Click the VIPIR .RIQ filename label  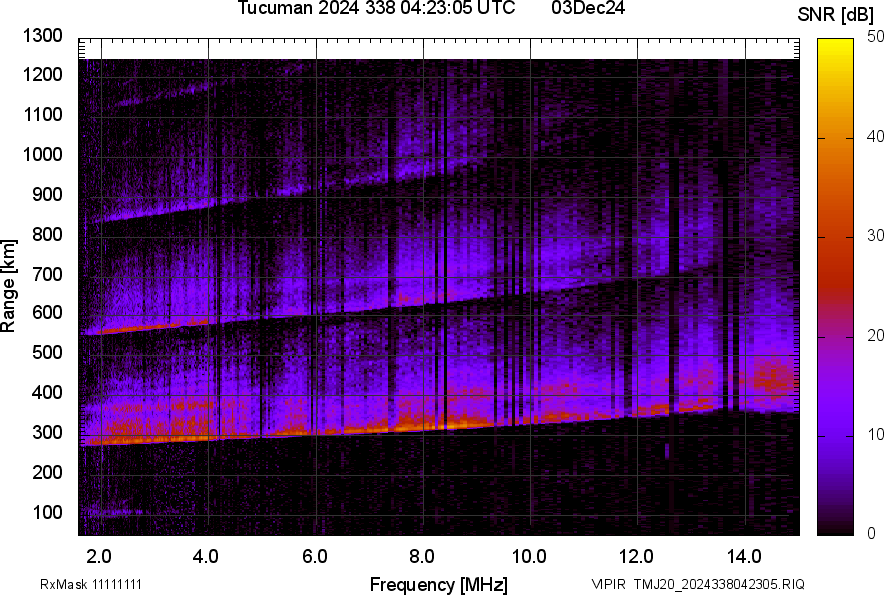tap(697, 584)
